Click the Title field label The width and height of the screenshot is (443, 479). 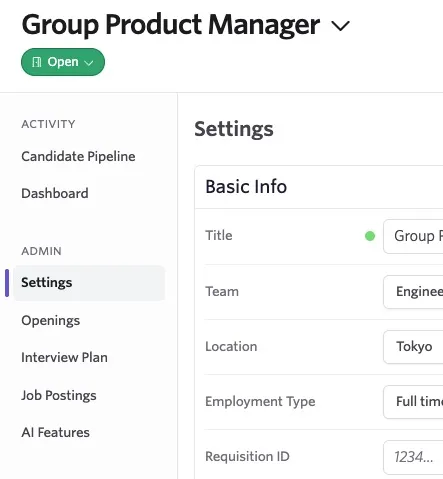[219, 235]
